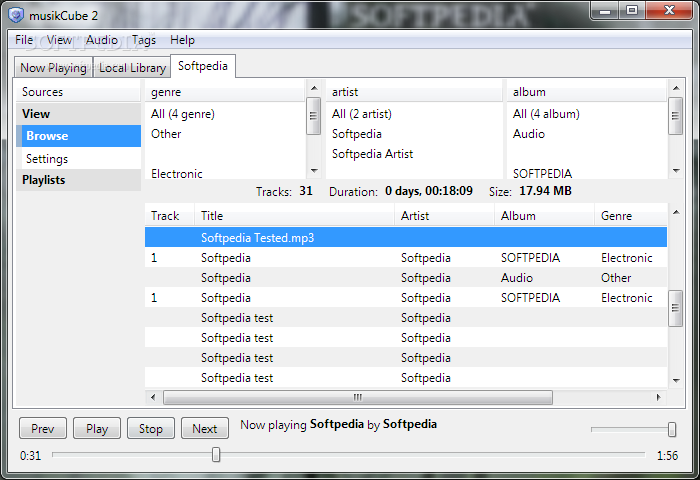Select 'Electronic' in the genre list
Viewport: 700px width, 480px height.
pyautogui.click(x=225, y=173)
